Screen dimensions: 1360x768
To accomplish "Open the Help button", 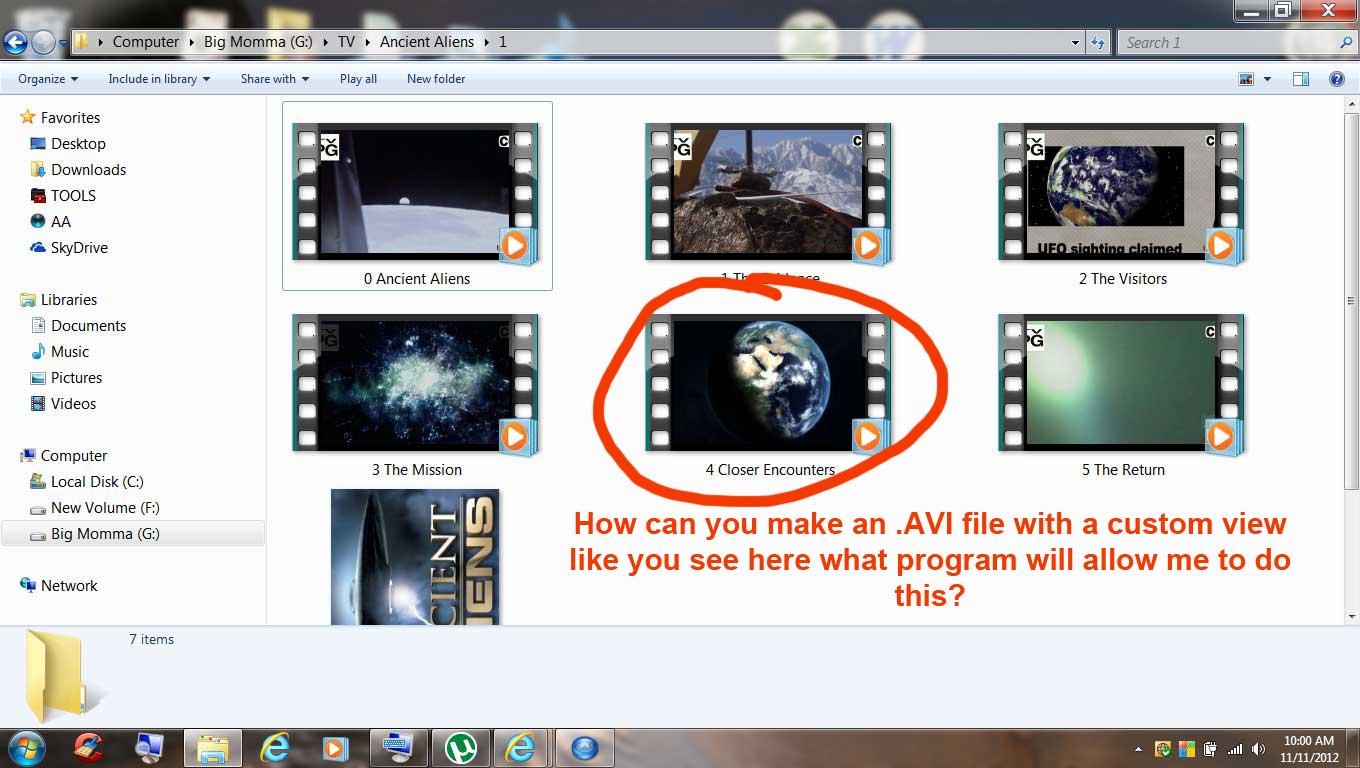I will point(1336,79).
